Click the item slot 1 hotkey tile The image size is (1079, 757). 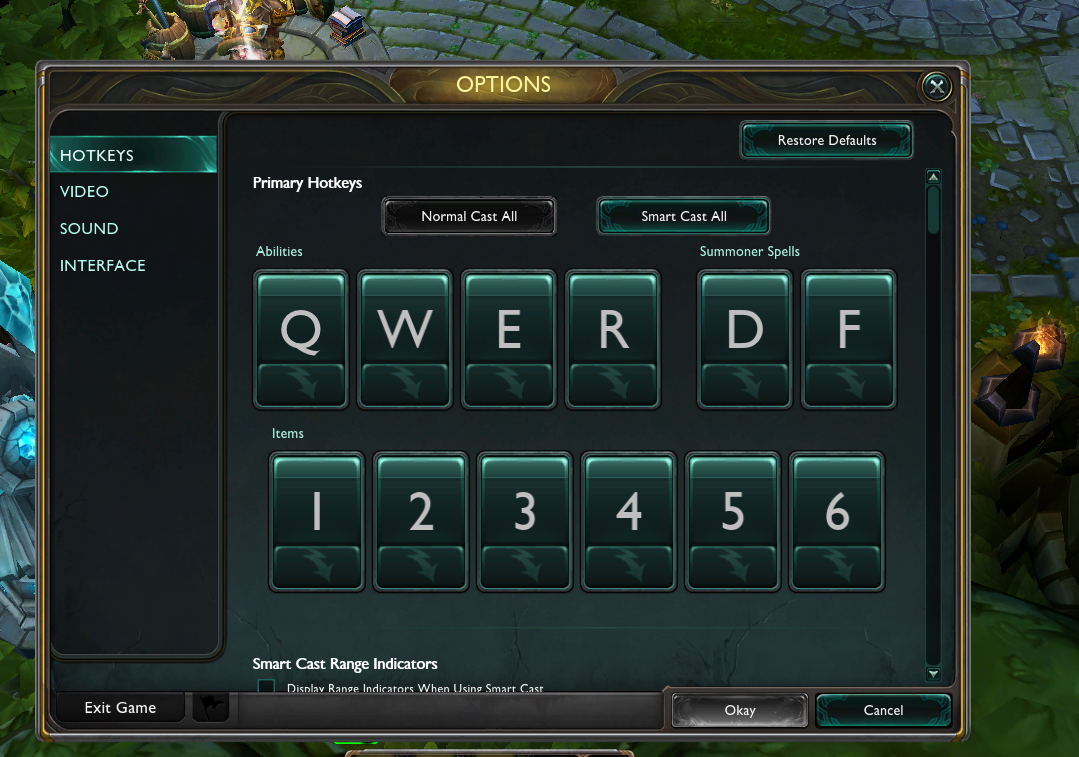[317, 502]
